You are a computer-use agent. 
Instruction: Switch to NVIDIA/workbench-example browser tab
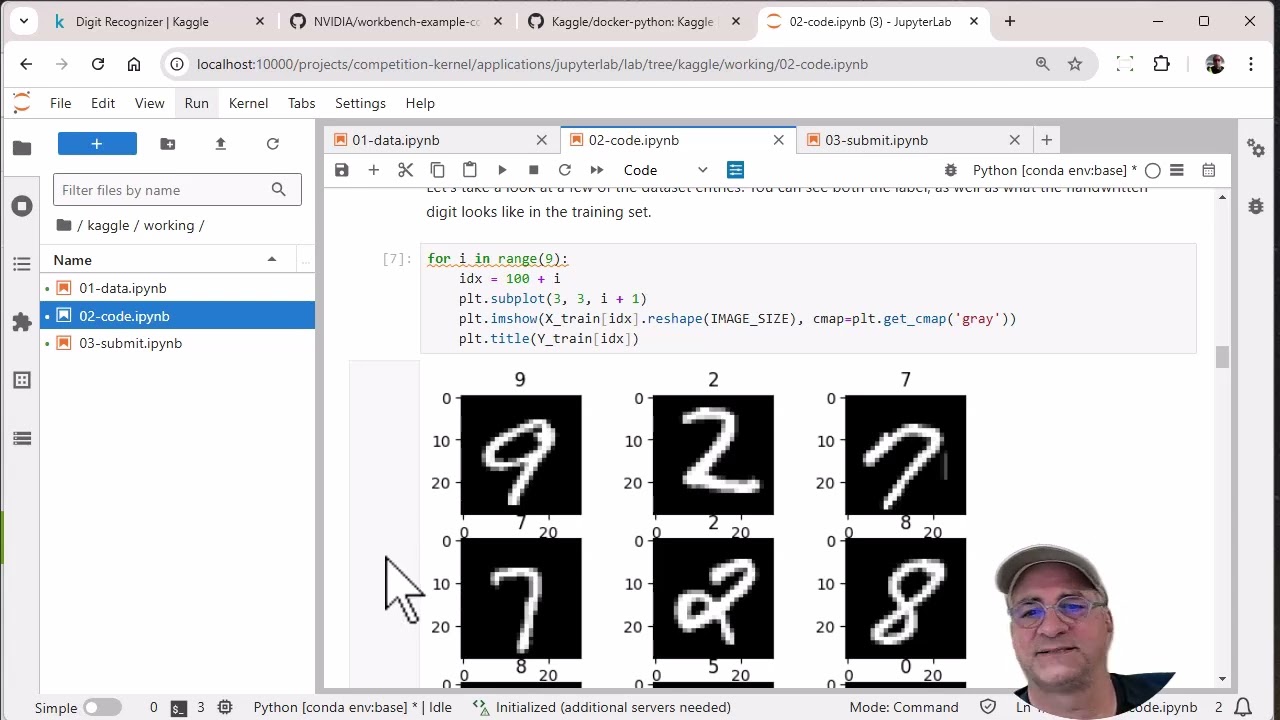(x=397, y=21)
